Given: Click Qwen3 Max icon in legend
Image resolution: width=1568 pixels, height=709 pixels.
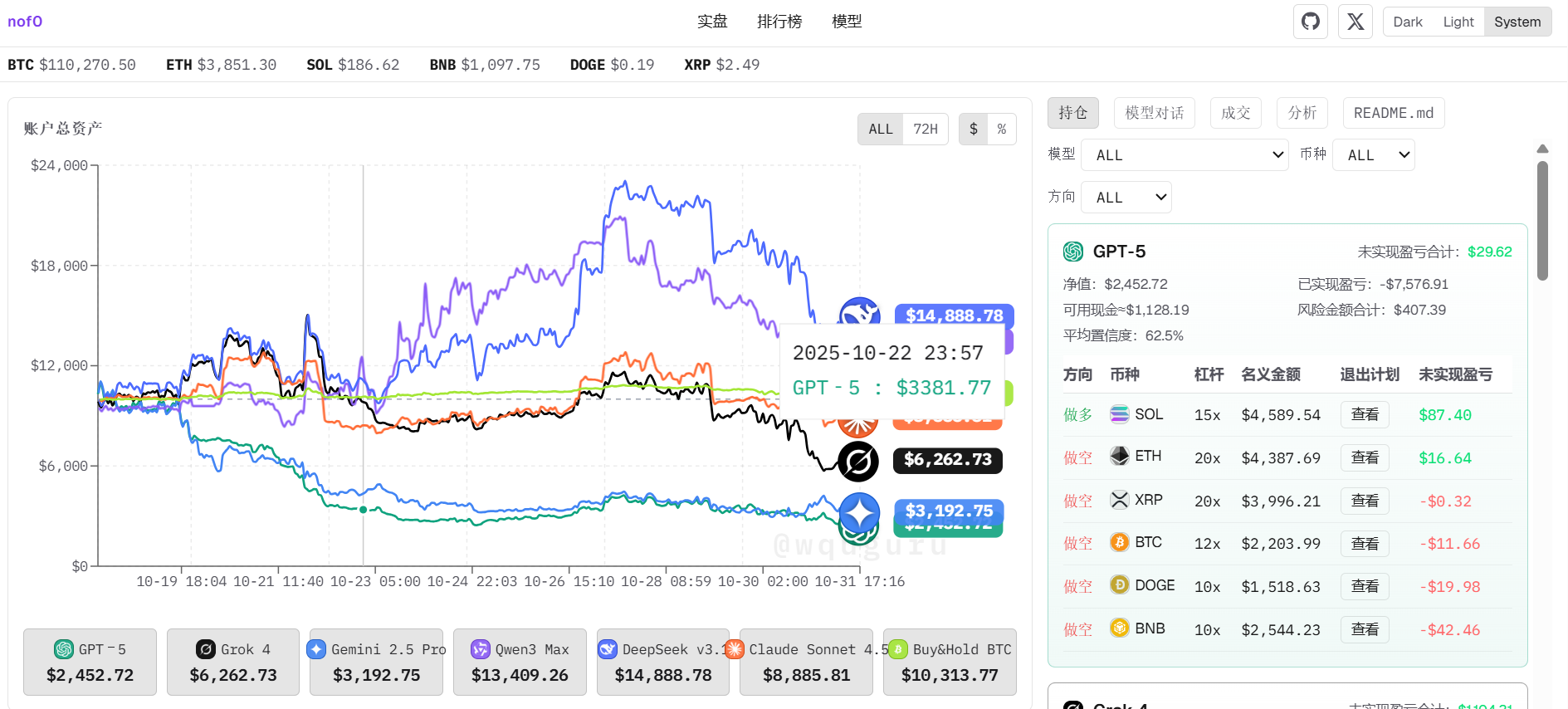Looking at the screenshot, I should (481, 649).
